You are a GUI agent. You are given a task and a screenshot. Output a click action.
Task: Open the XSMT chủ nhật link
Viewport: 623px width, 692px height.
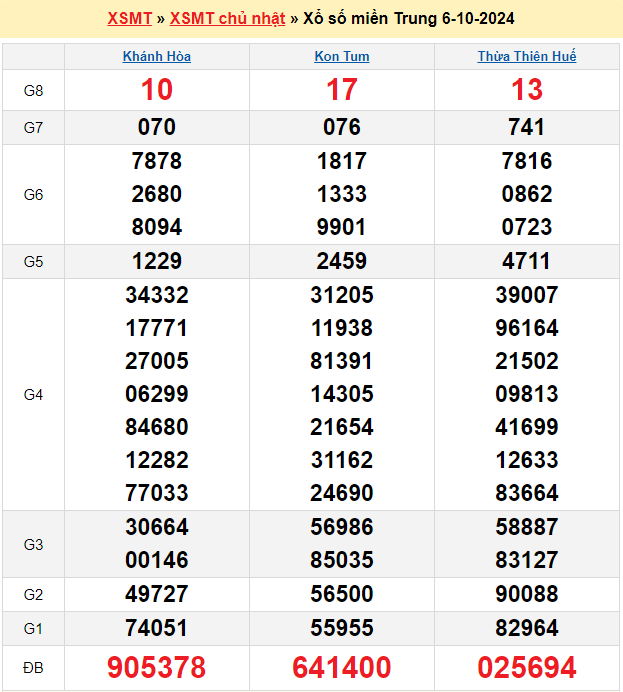click(227, 19)
